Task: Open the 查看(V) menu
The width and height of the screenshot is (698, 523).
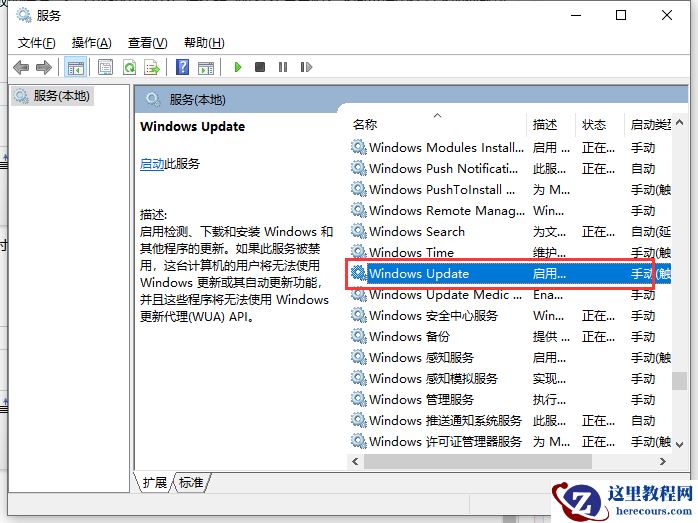Action: [147, 43]
